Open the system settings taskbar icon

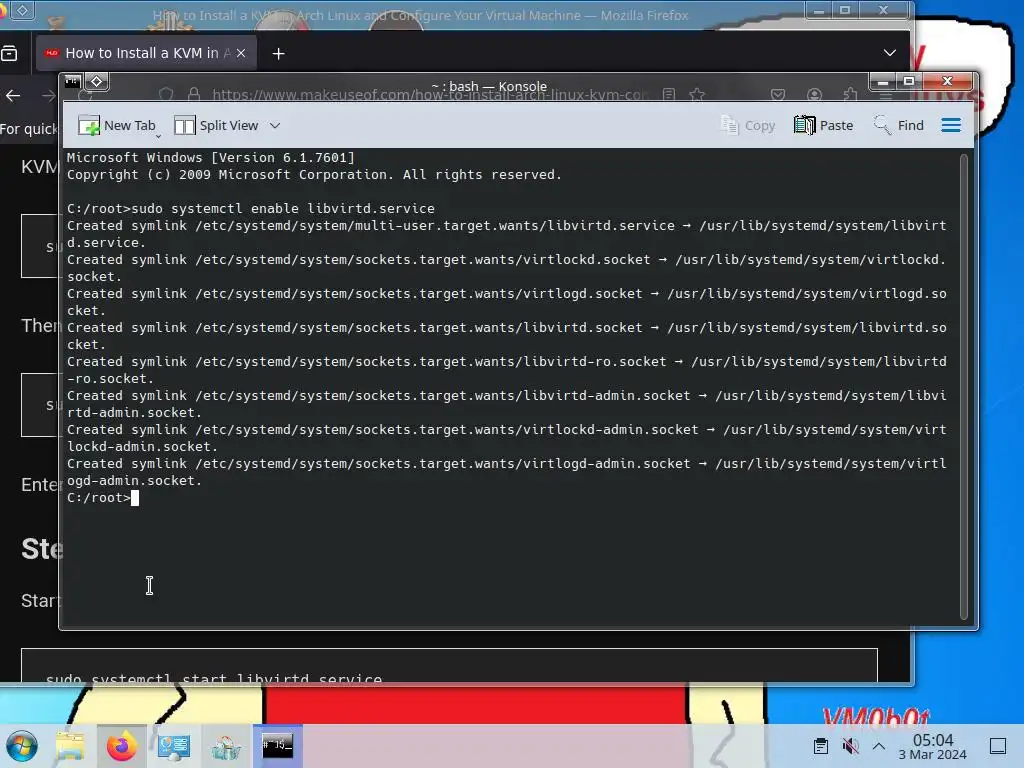click(x=174, y=746)
